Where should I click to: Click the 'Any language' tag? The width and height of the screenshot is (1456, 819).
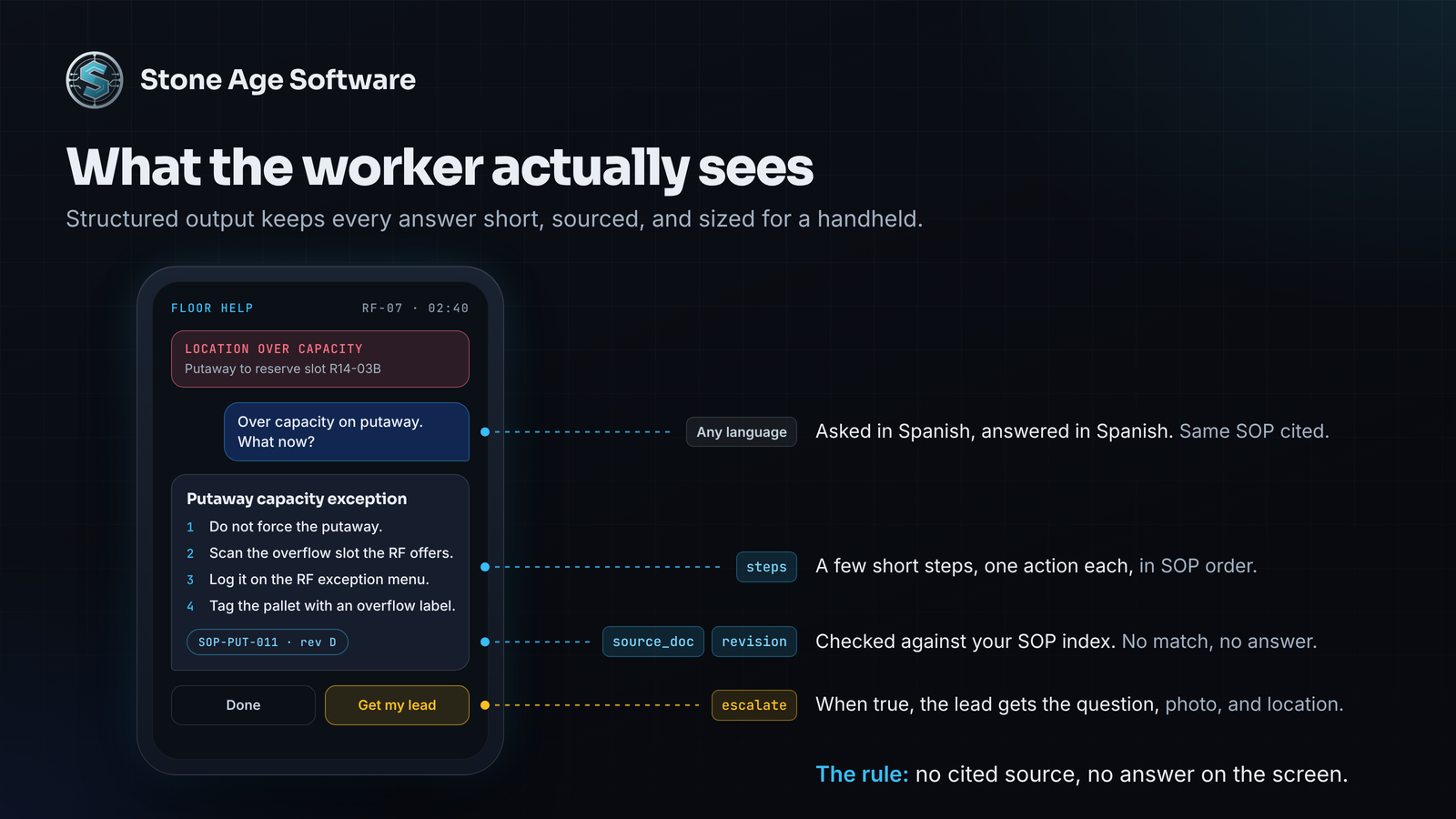point(742,432)
